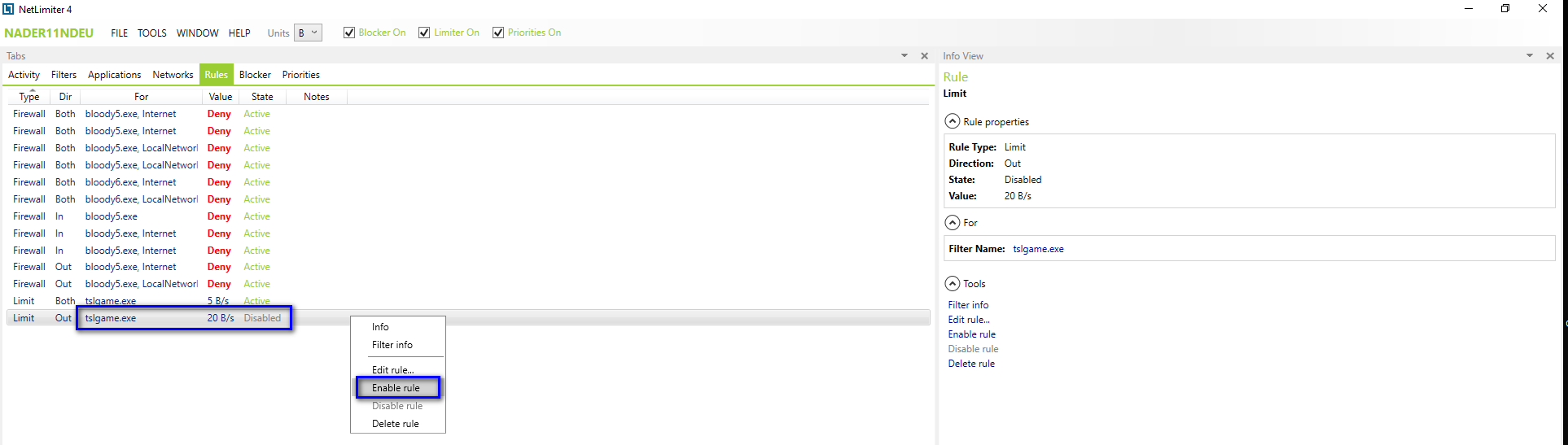Sort by the Dir column header

(65, 97)
